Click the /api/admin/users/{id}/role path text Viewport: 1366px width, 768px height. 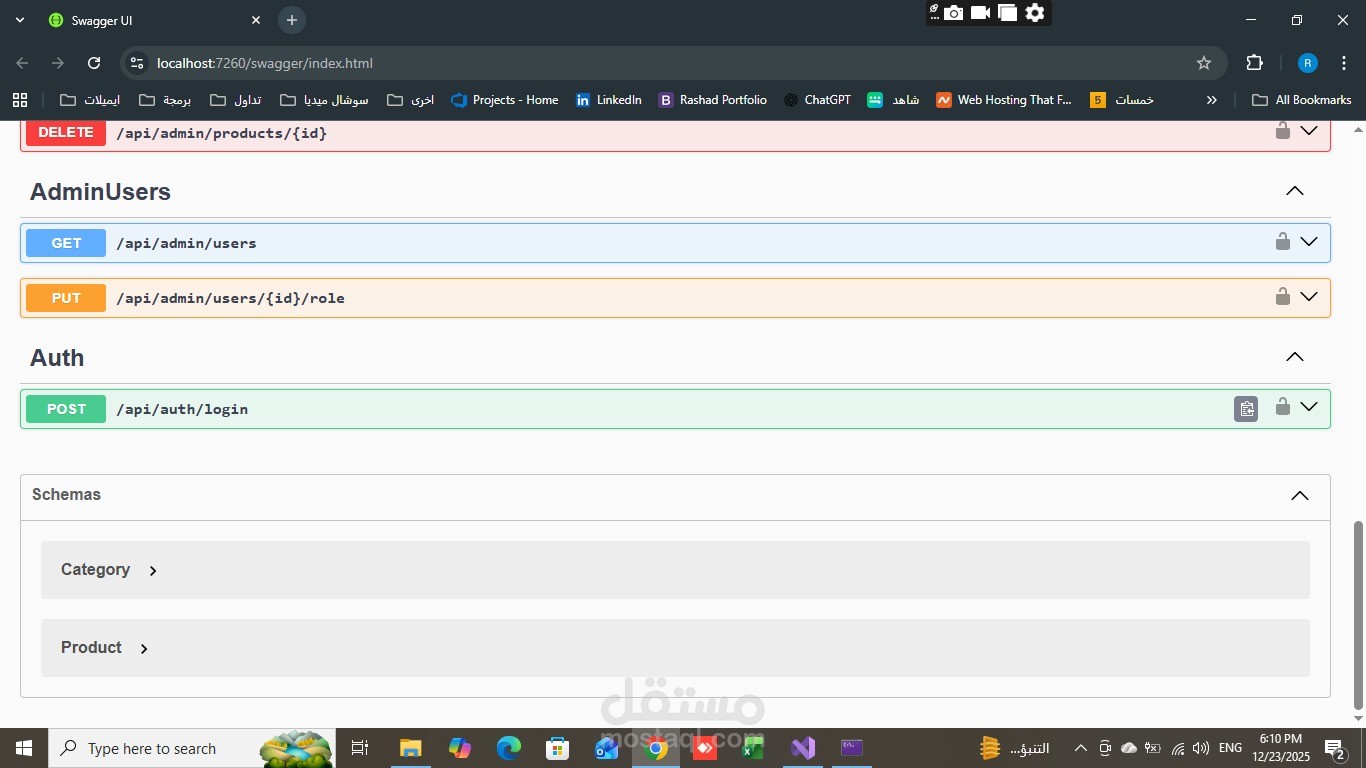(231, 298)
